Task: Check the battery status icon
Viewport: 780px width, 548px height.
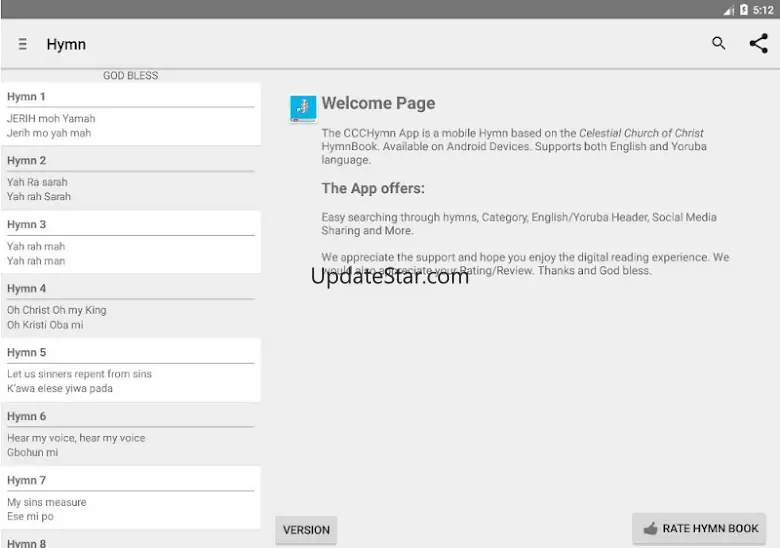Action: click(x=744, y=9)
